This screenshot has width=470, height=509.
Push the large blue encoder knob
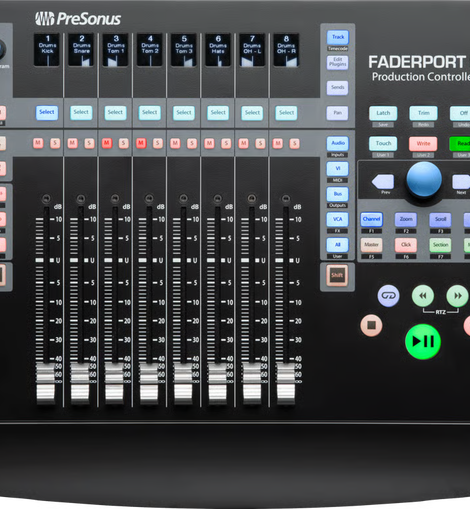pyautogui.click(x=424, y=180)
